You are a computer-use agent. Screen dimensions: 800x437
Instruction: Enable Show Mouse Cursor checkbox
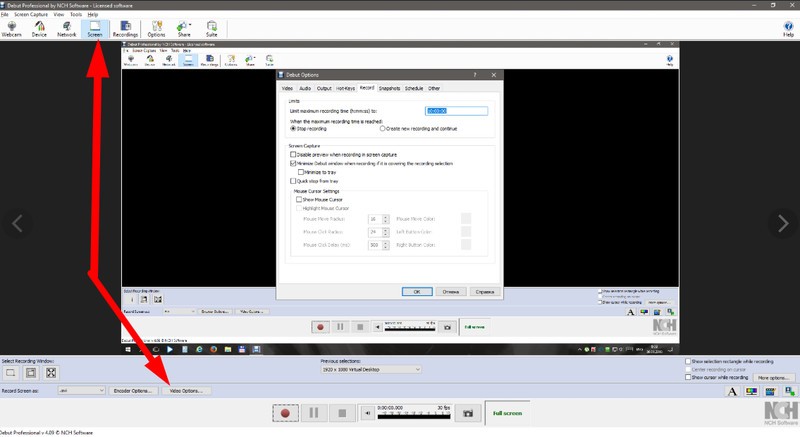pos(299,200)
